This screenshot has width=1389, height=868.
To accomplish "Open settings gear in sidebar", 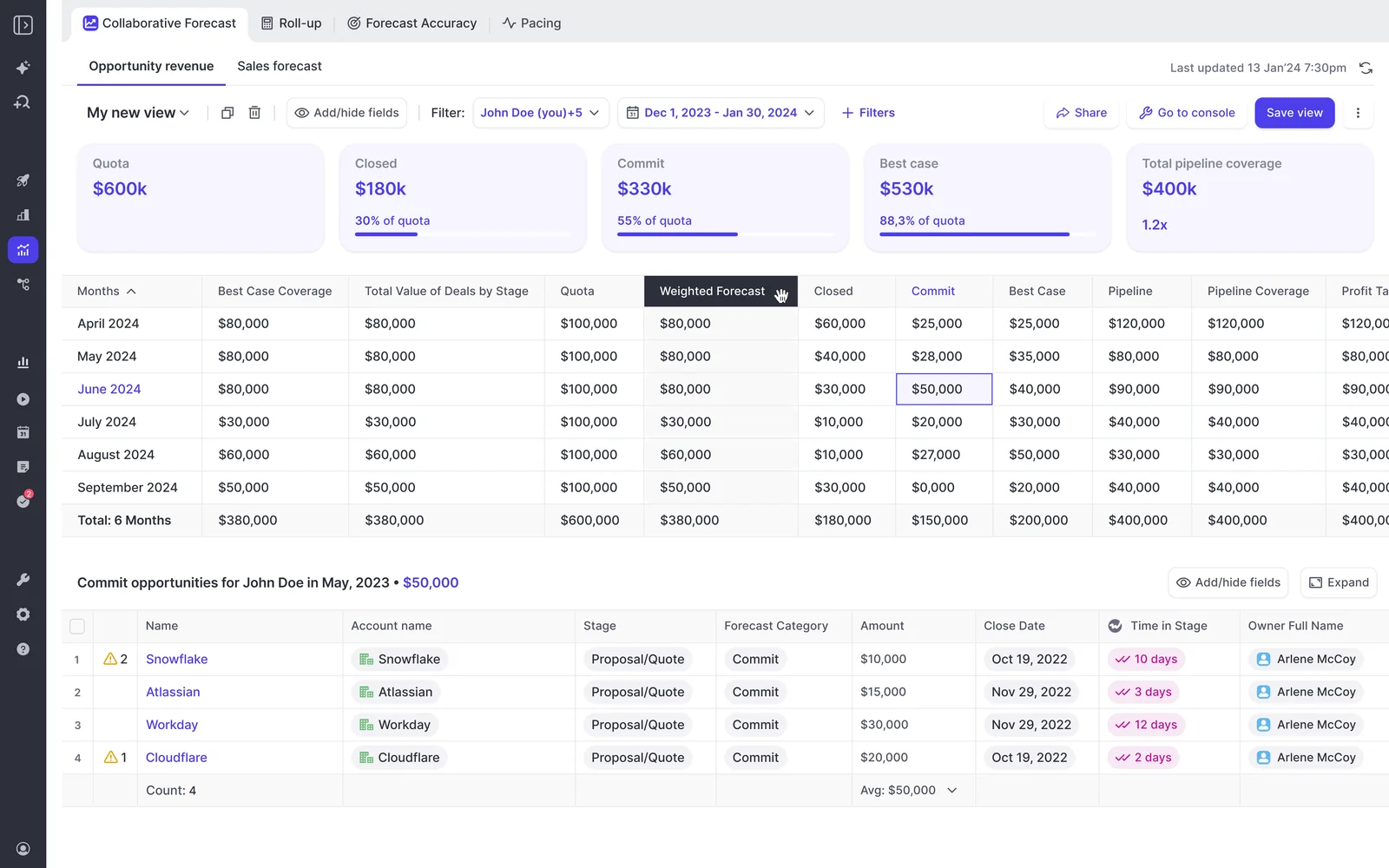I will 23,615.
